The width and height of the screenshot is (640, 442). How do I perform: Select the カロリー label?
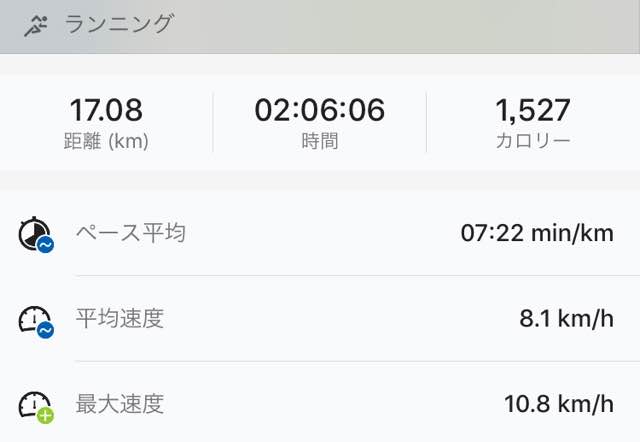tap(533, 141)
